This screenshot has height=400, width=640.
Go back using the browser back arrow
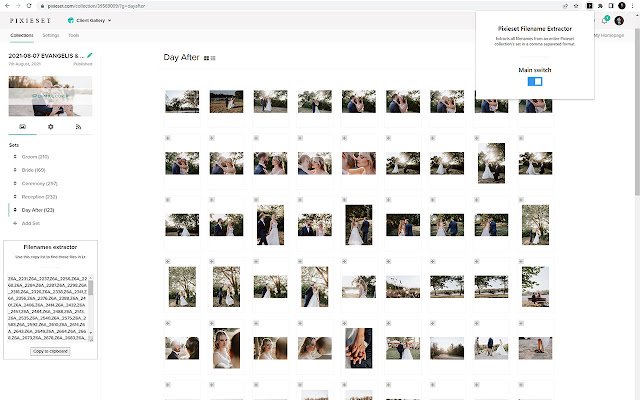coord(7,6)
